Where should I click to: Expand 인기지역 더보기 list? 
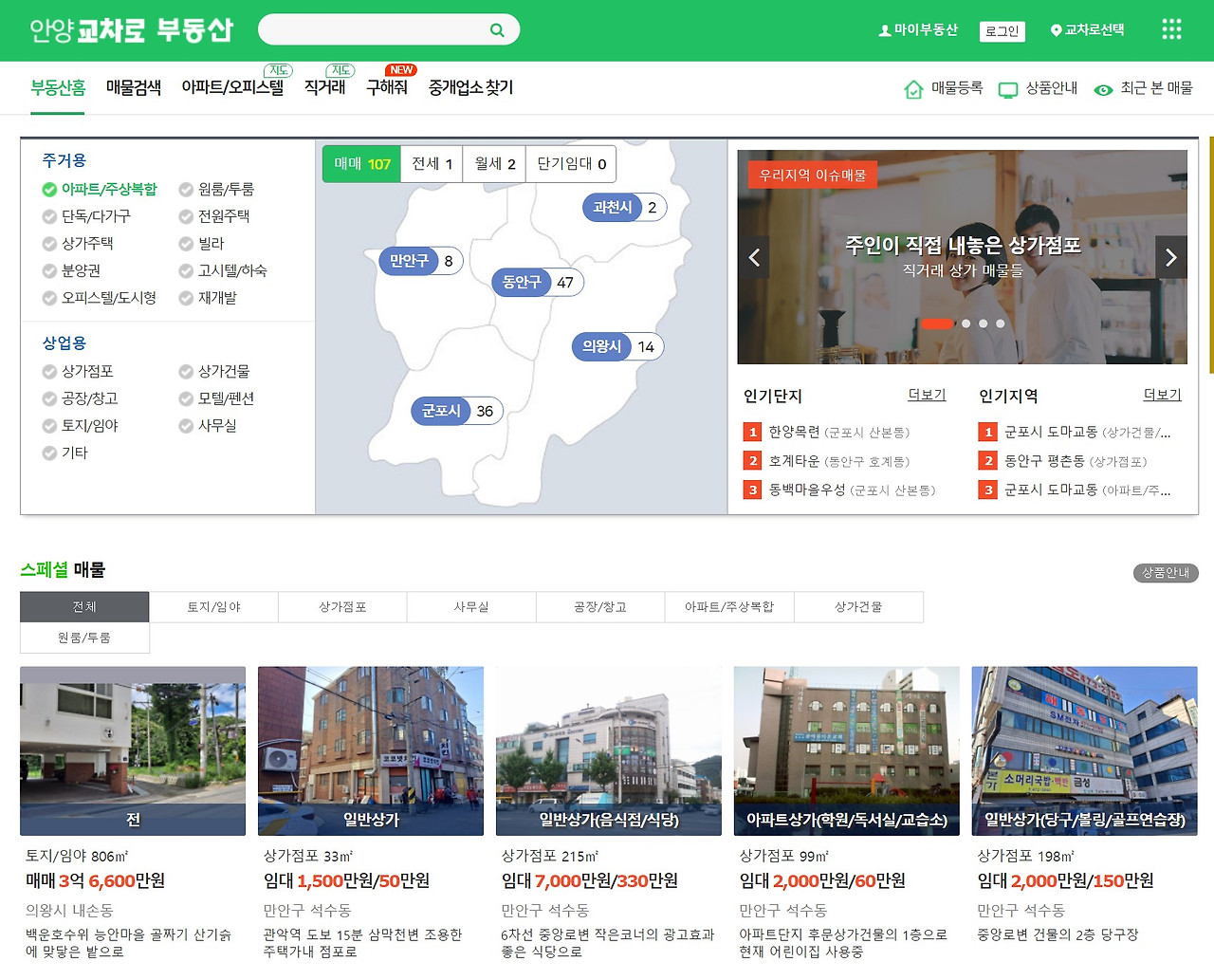tap(1162, 395)
